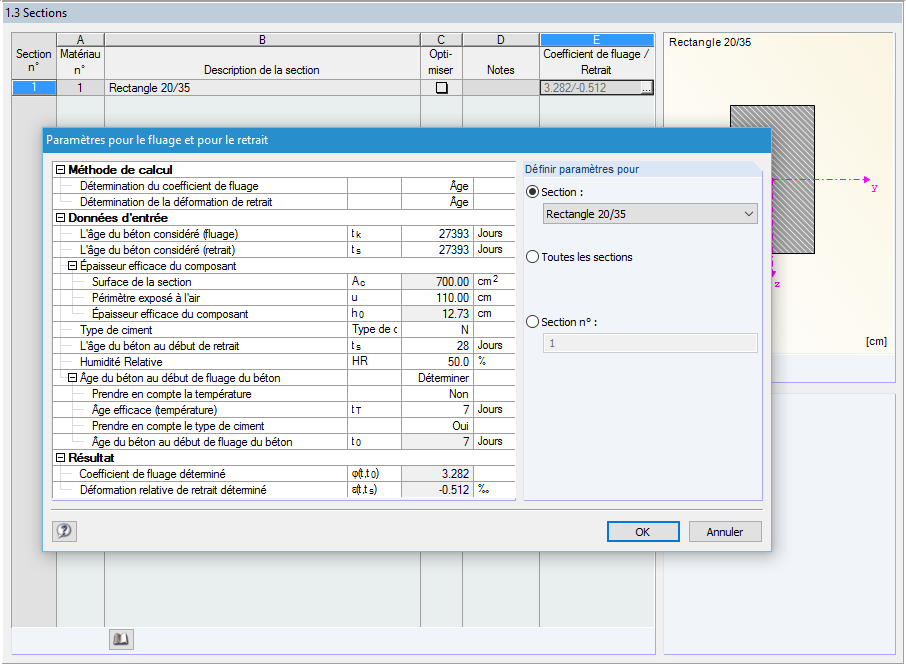
Task: Change shrinkage deformation determination method 'Âge'
Action: 437,202
